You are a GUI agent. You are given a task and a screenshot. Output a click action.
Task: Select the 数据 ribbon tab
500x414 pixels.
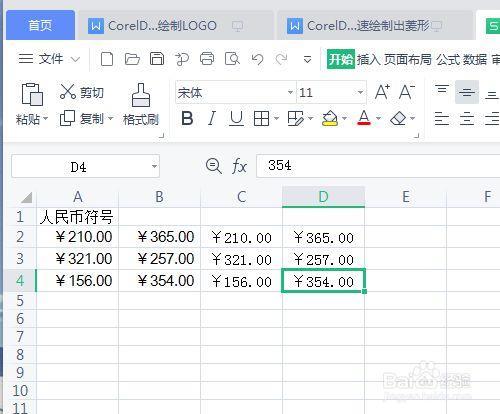click(x=475, y=60)
